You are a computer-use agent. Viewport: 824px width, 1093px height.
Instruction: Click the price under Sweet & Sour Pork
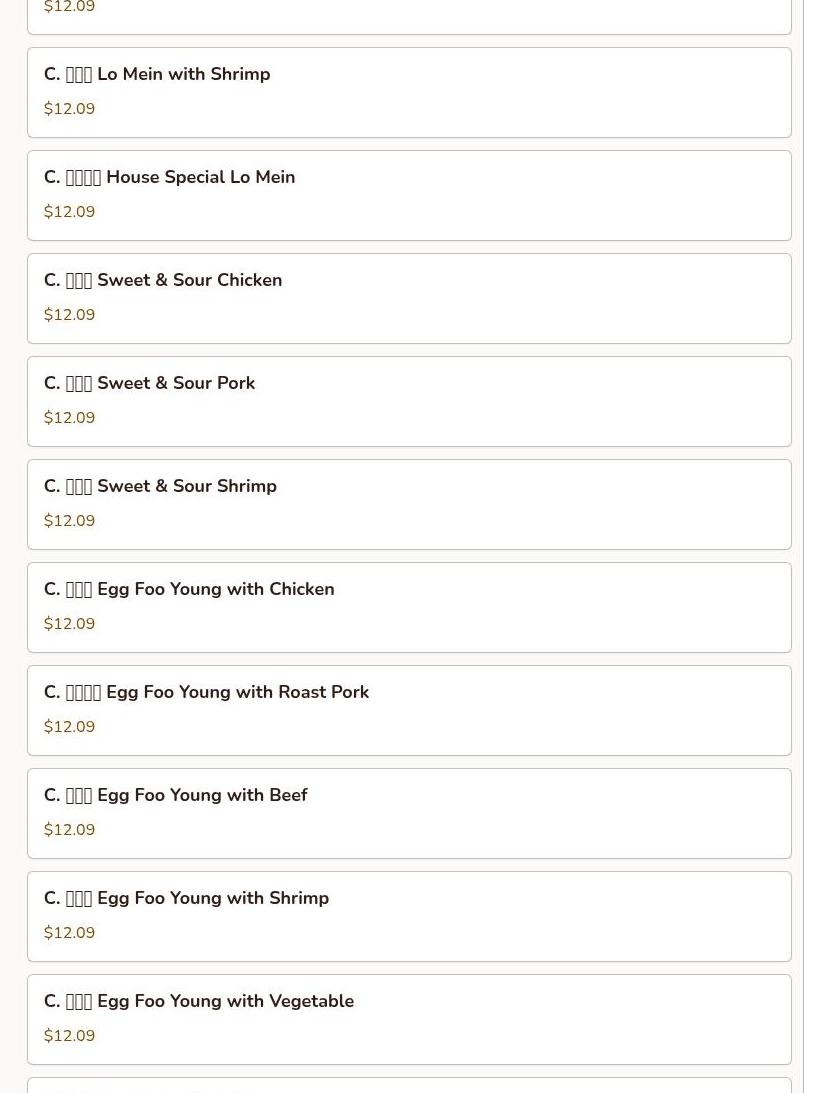click(70, 418)
